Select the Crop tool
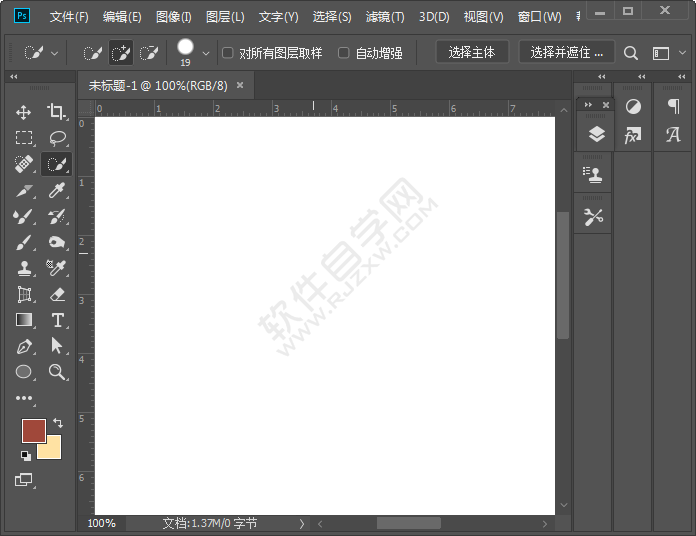696x536 pixels. (57, 112)
